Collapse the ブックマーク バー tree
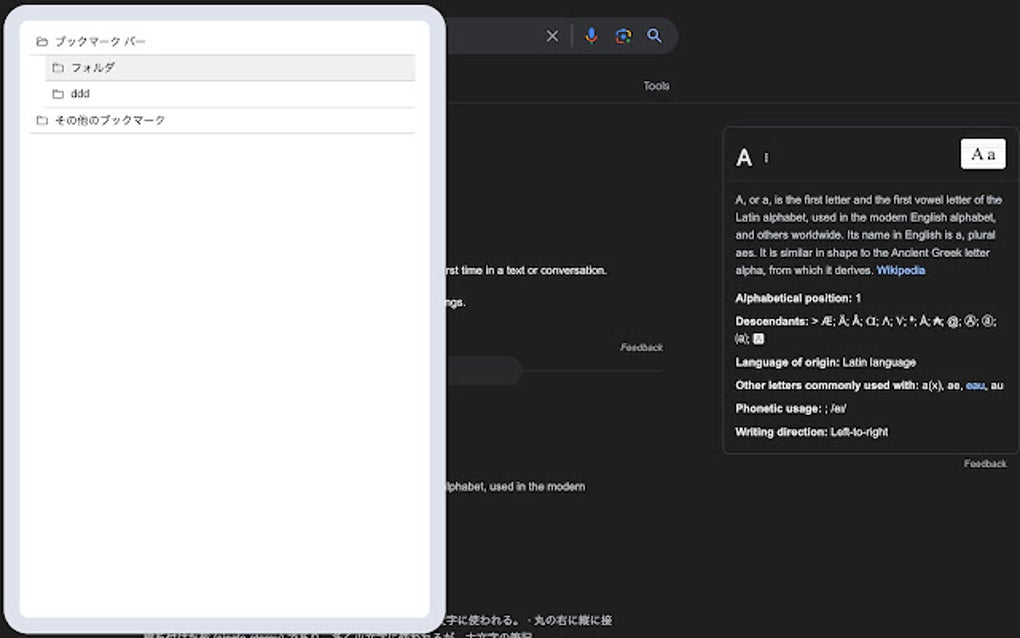The width and height of the screenshot is (1020, 638). (x=41, y=41)
